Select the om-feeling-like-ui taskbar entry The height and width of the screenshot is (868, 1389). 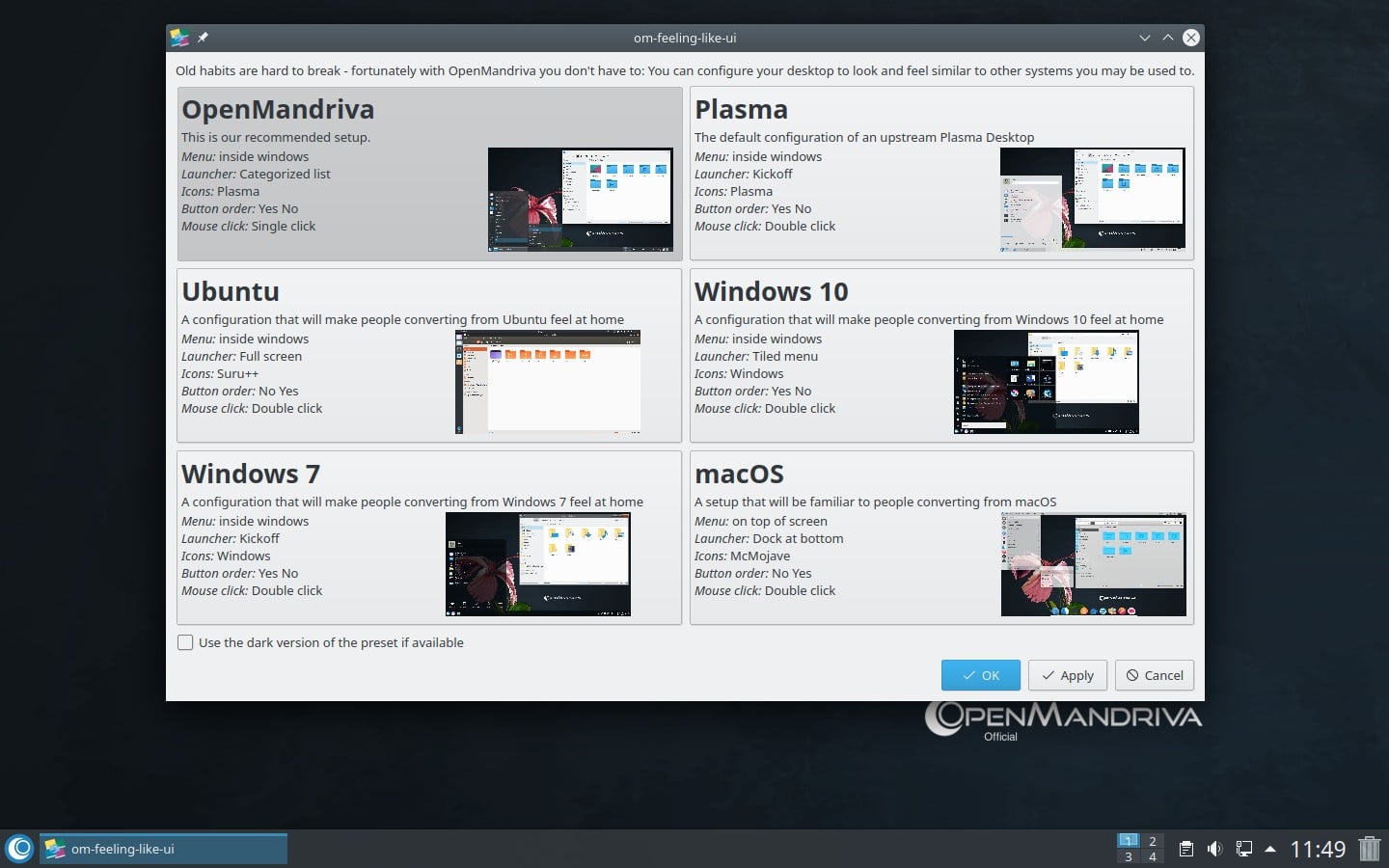tap(164, 849)
